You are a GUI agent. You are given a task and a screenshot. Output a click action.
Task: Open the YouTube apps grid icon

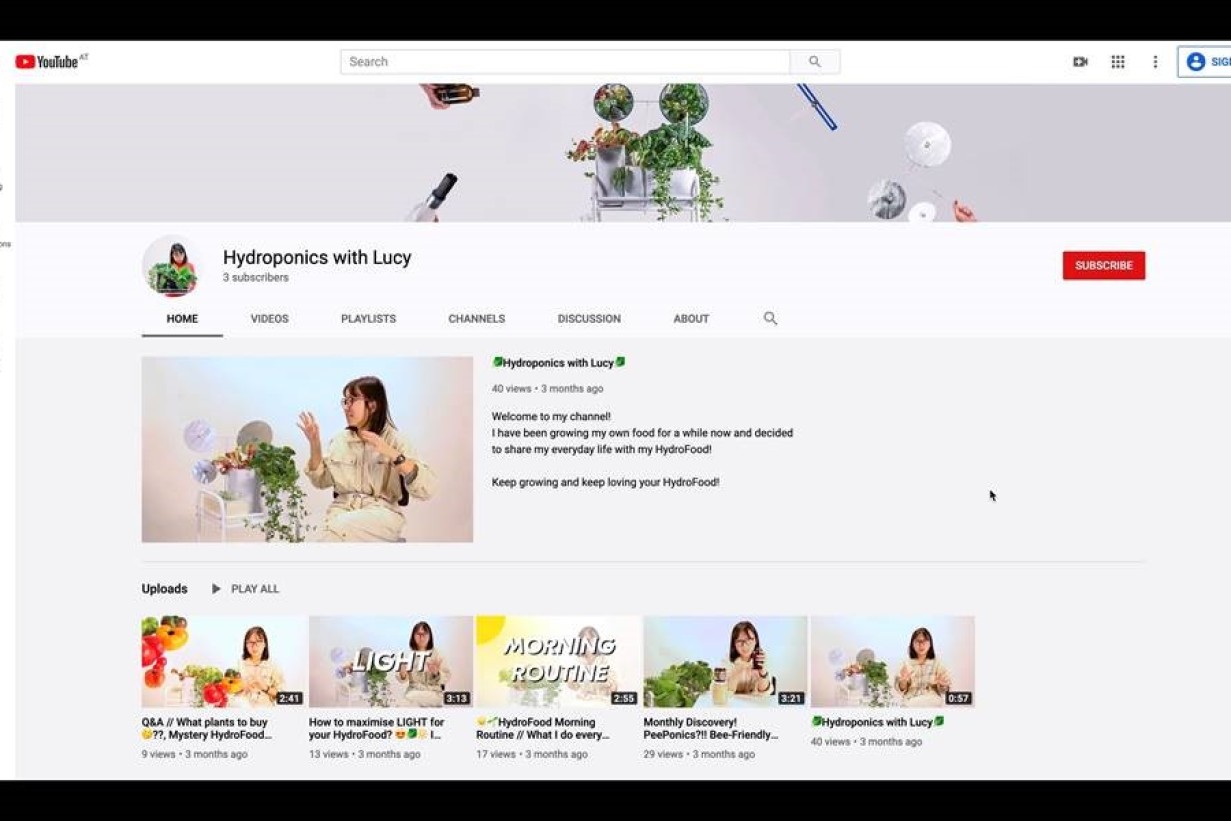tap(1118, 62)
